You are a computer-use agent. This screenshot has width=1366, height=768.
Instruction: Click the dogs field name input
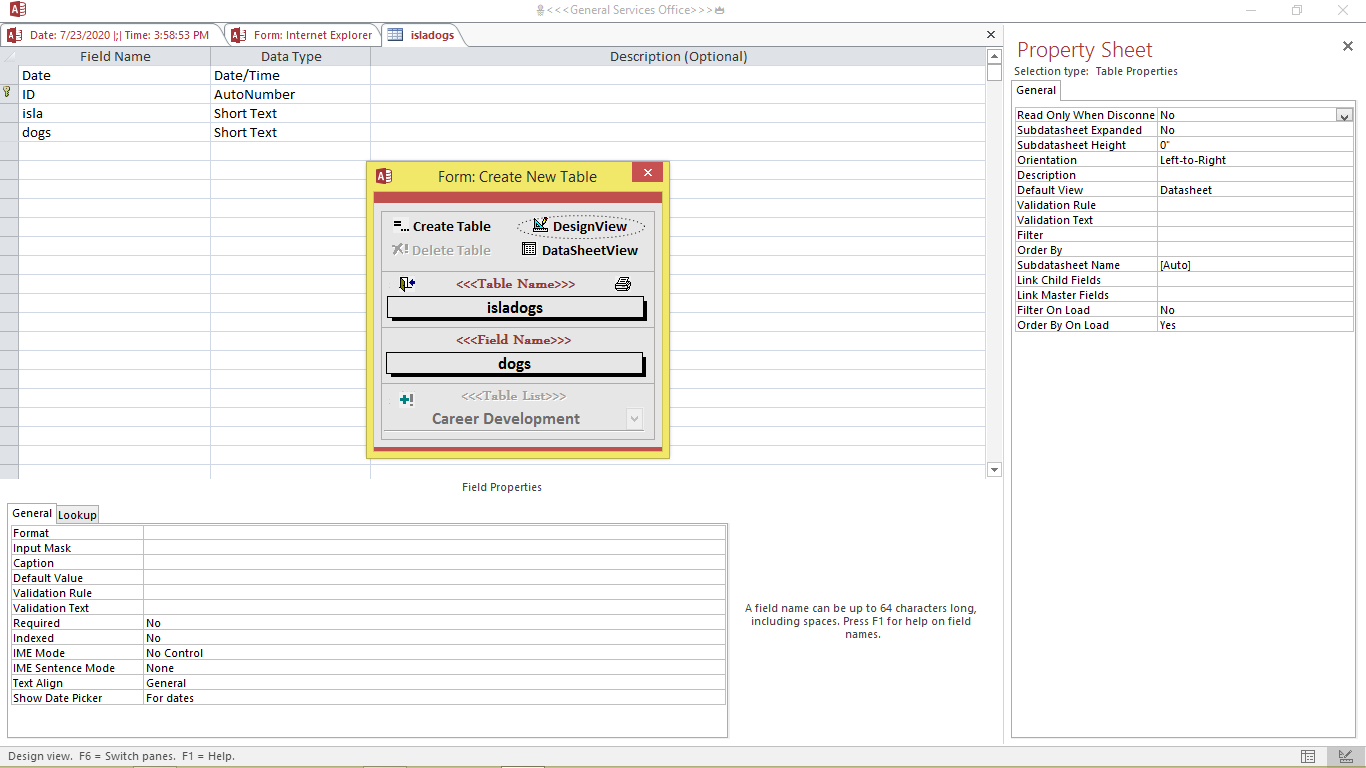pos(515,364)
